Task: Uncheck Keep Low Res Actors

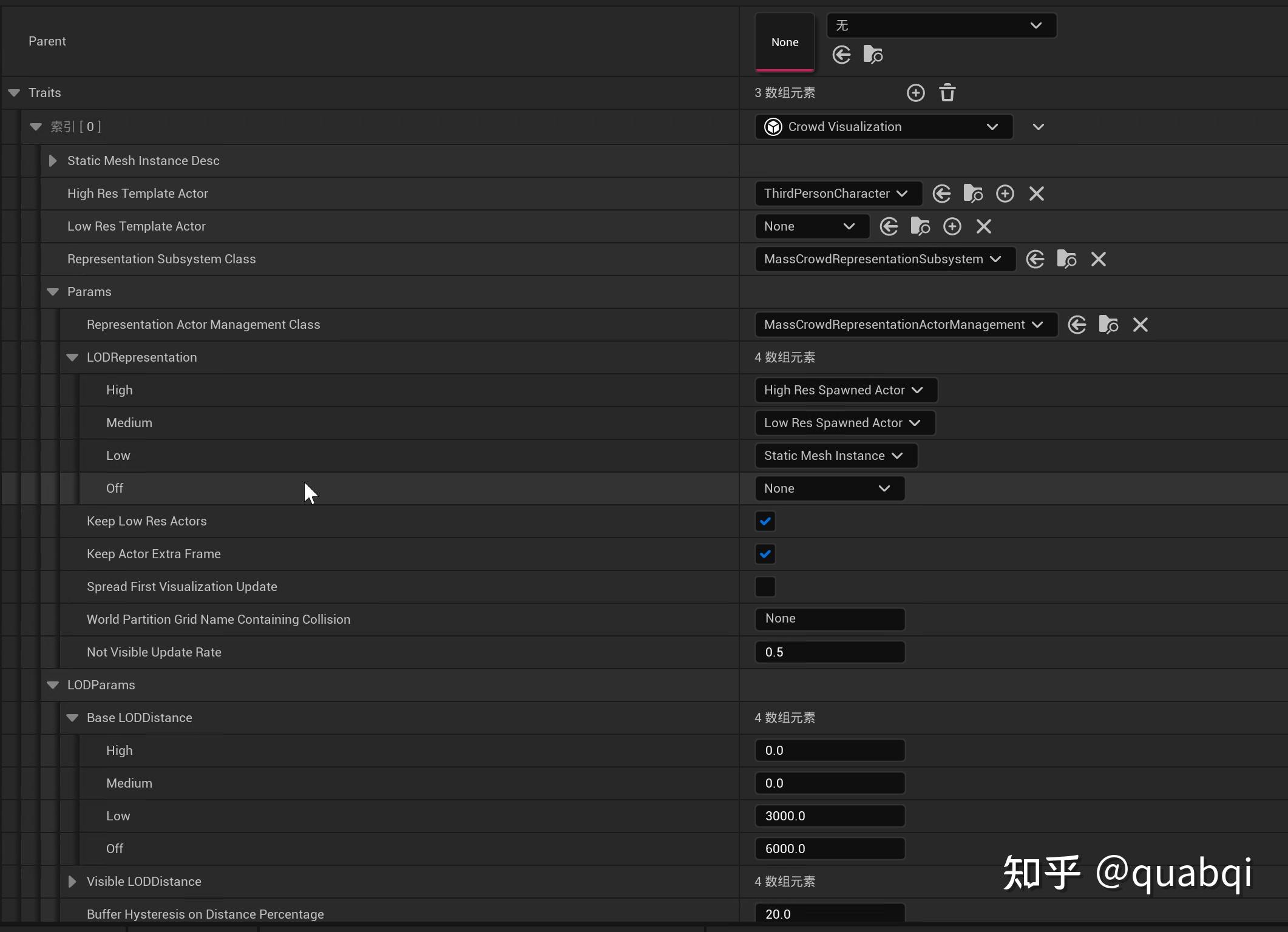Action: (765, 521)
